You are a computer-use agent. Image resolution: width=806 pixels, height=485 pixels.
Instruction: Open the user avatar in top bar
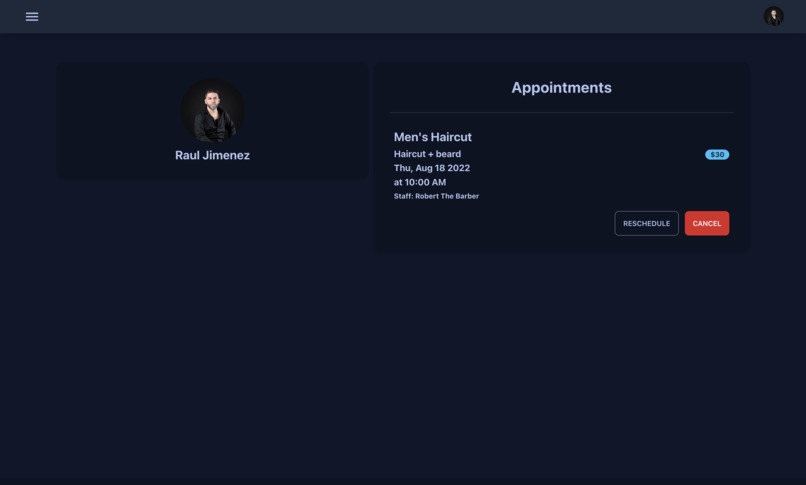click(773, 16)
